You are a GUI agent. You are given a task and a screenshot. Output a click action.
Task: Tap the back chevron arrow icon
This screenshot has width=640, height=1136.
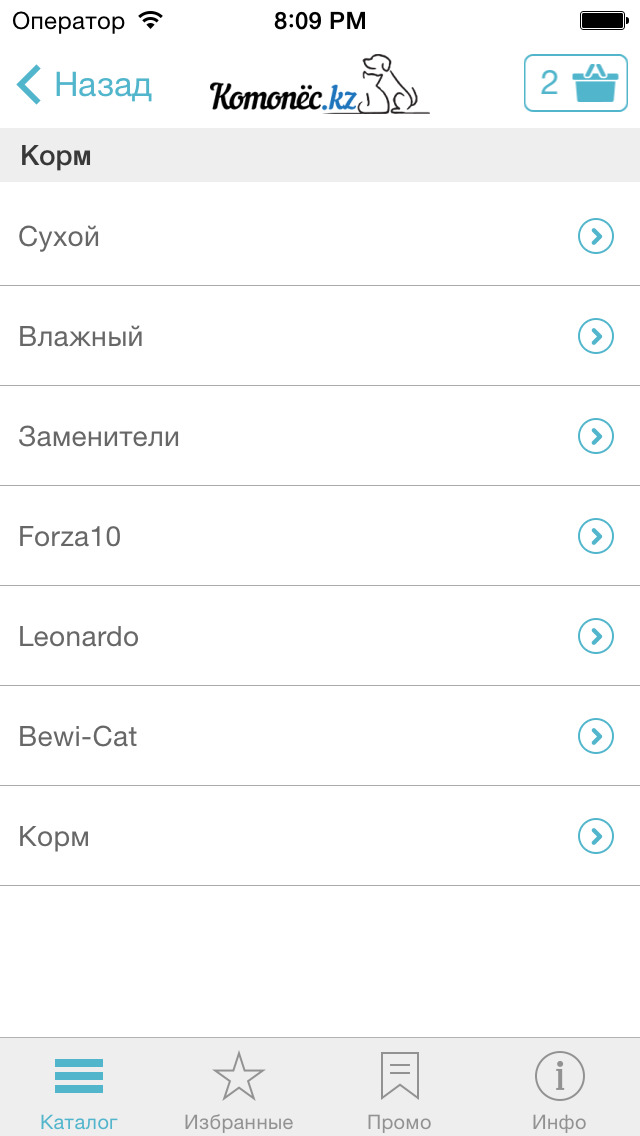coord(29,85)
